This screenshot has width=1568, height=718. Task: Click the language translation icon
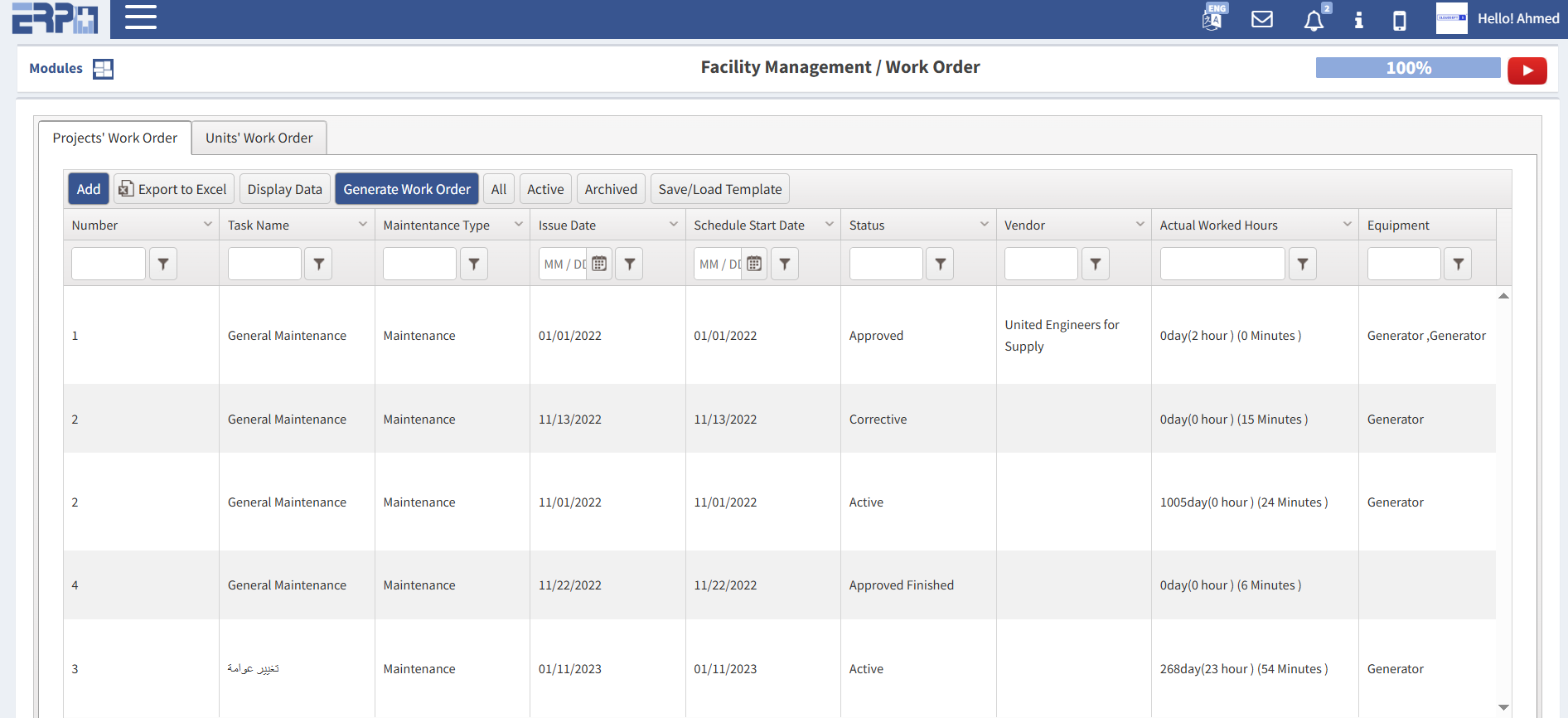[1212, 18]
